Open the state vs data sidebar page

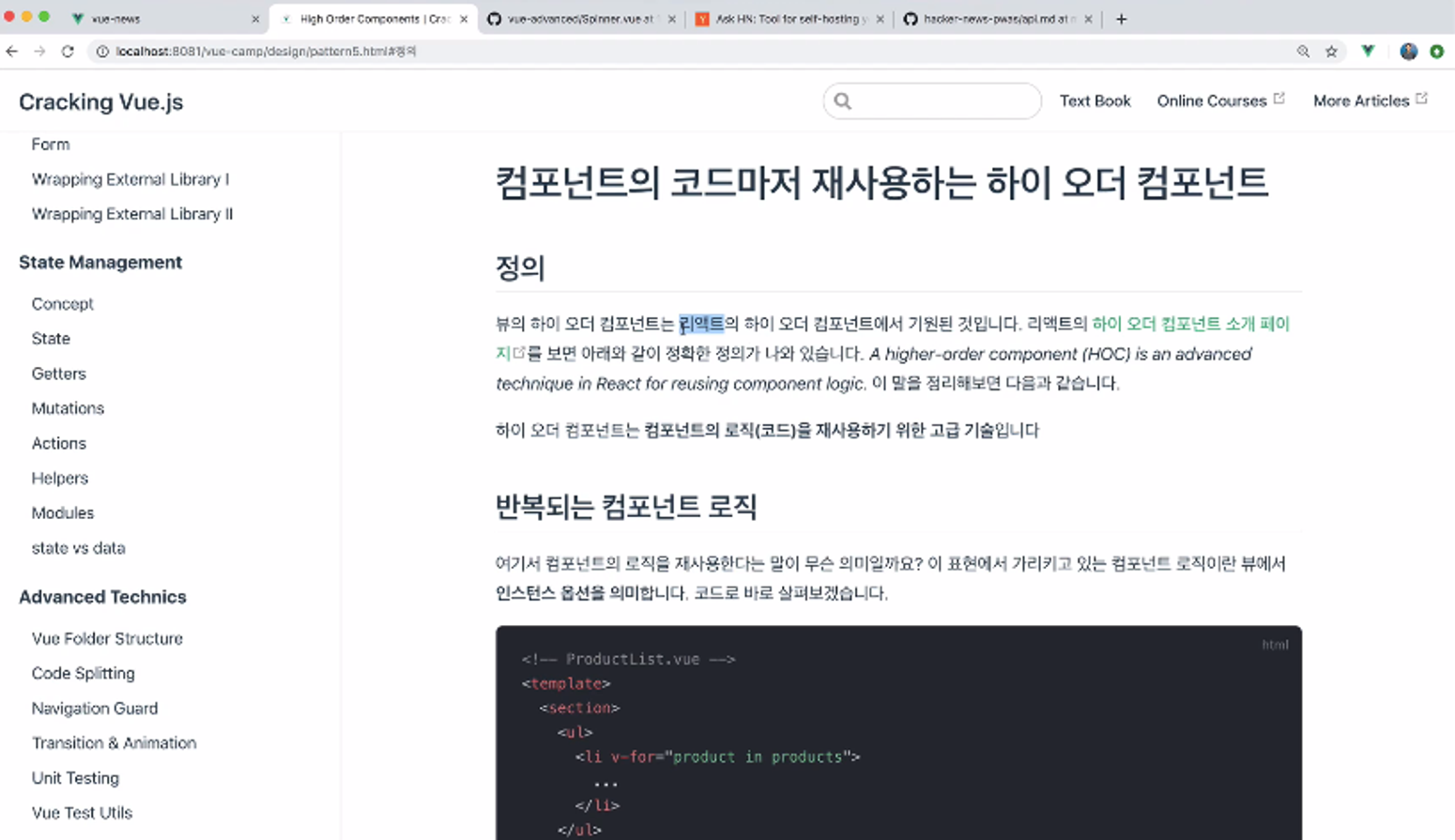[x=79, y=548]
